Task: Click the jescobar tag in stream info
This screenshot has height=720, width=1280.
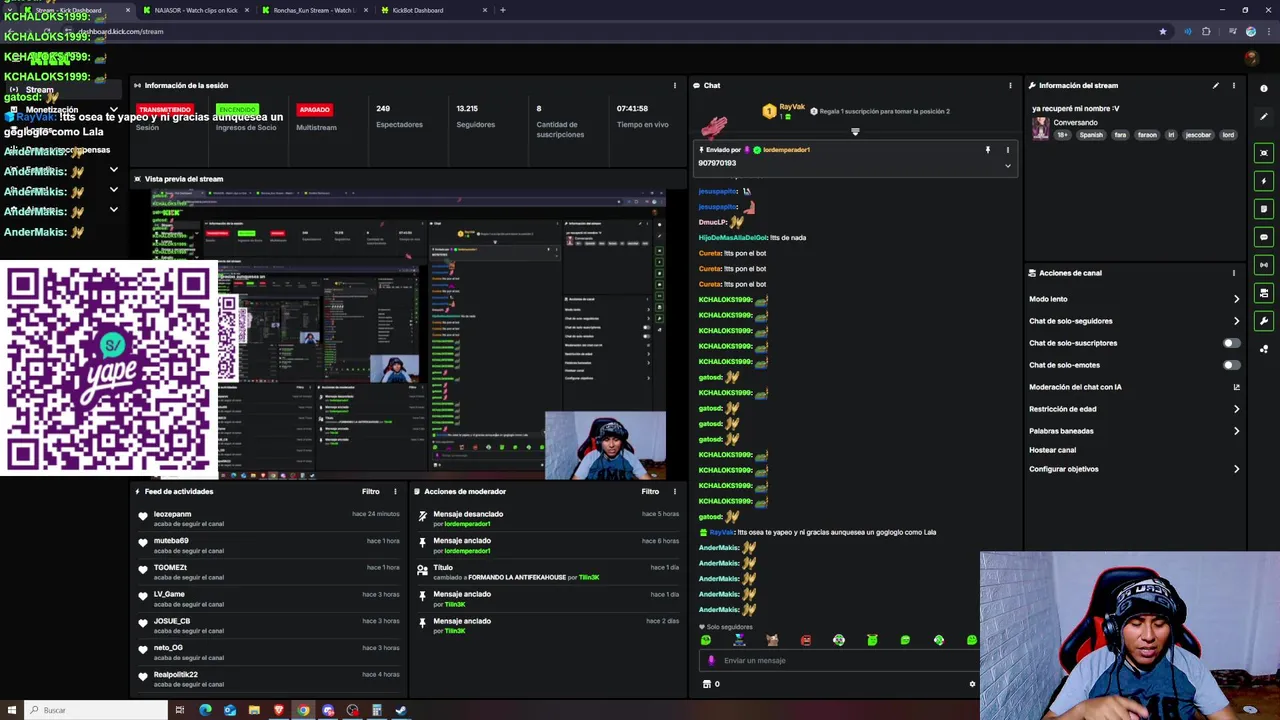Action: pos(1198,135)
